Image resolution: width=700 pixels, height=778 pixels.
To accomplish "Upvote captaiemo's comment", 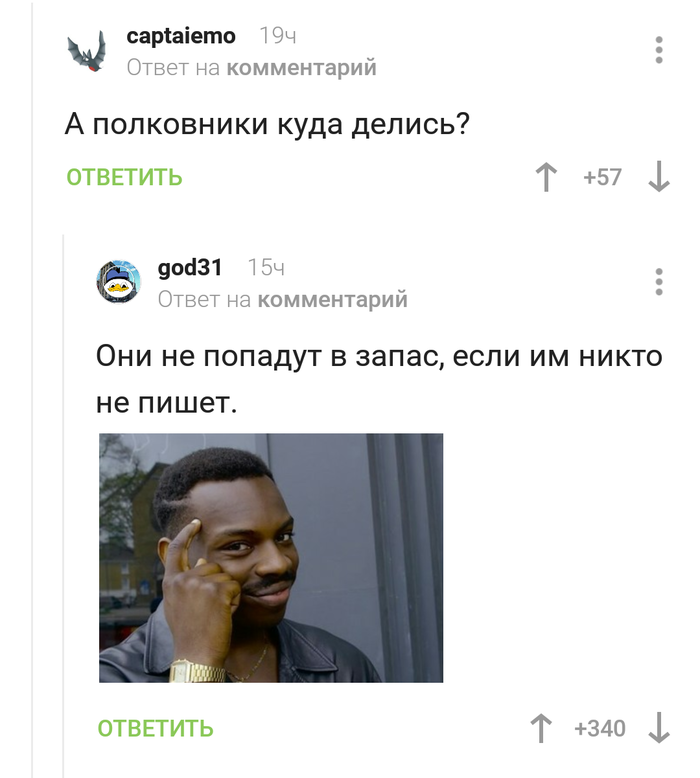I will [x=546, y=177].
